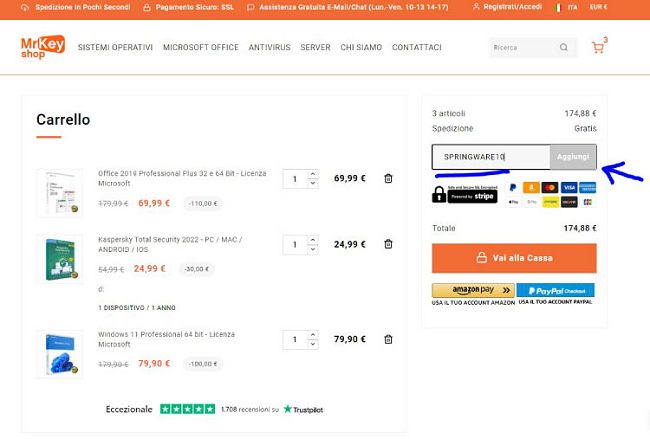Viewport: 650px width, 439px height.
Task: Go to CONTATTACI page
Action: [x=417, y=47]
